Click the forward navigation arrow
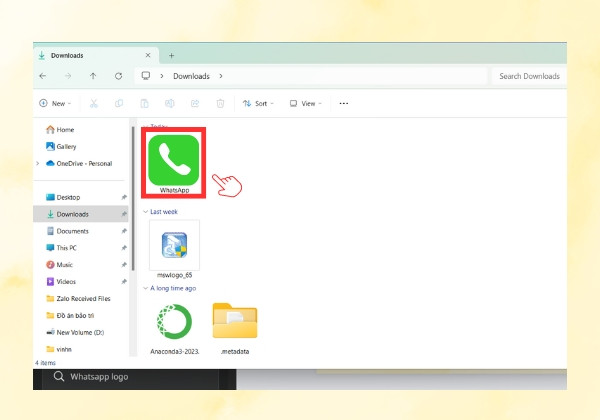The width and height of the screenshot is (600, 420). click(x=68, y=76)
